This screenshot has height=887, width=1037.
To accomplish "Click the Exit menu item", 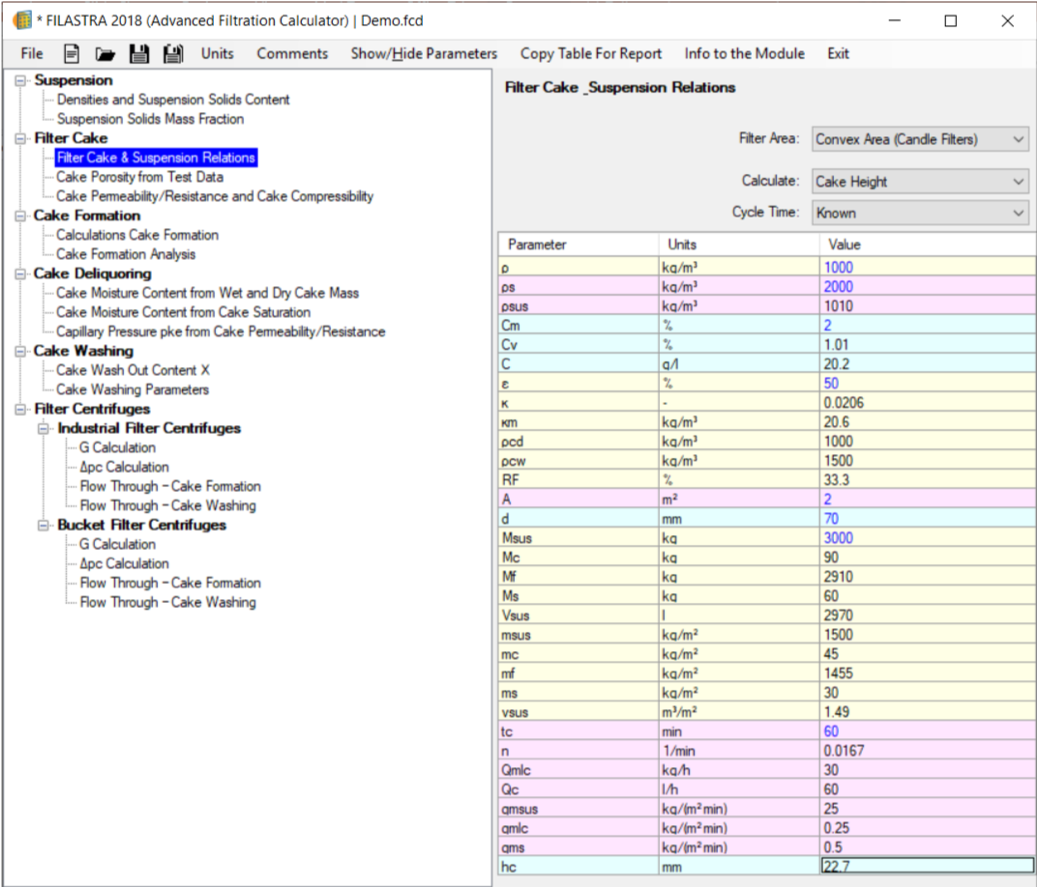I will [x=838, y=54].
